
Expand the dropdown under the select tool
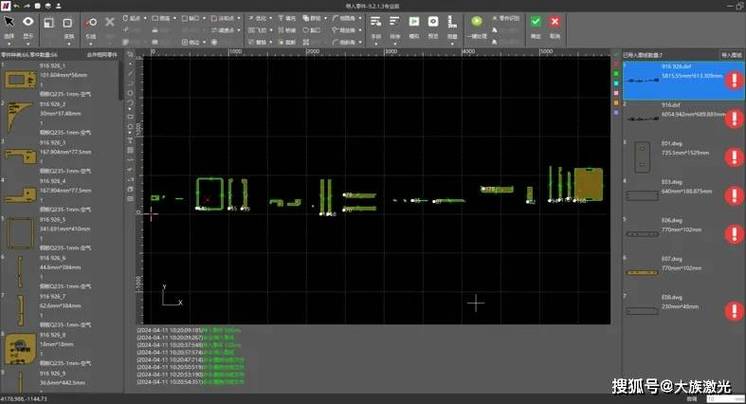point(9,44)
